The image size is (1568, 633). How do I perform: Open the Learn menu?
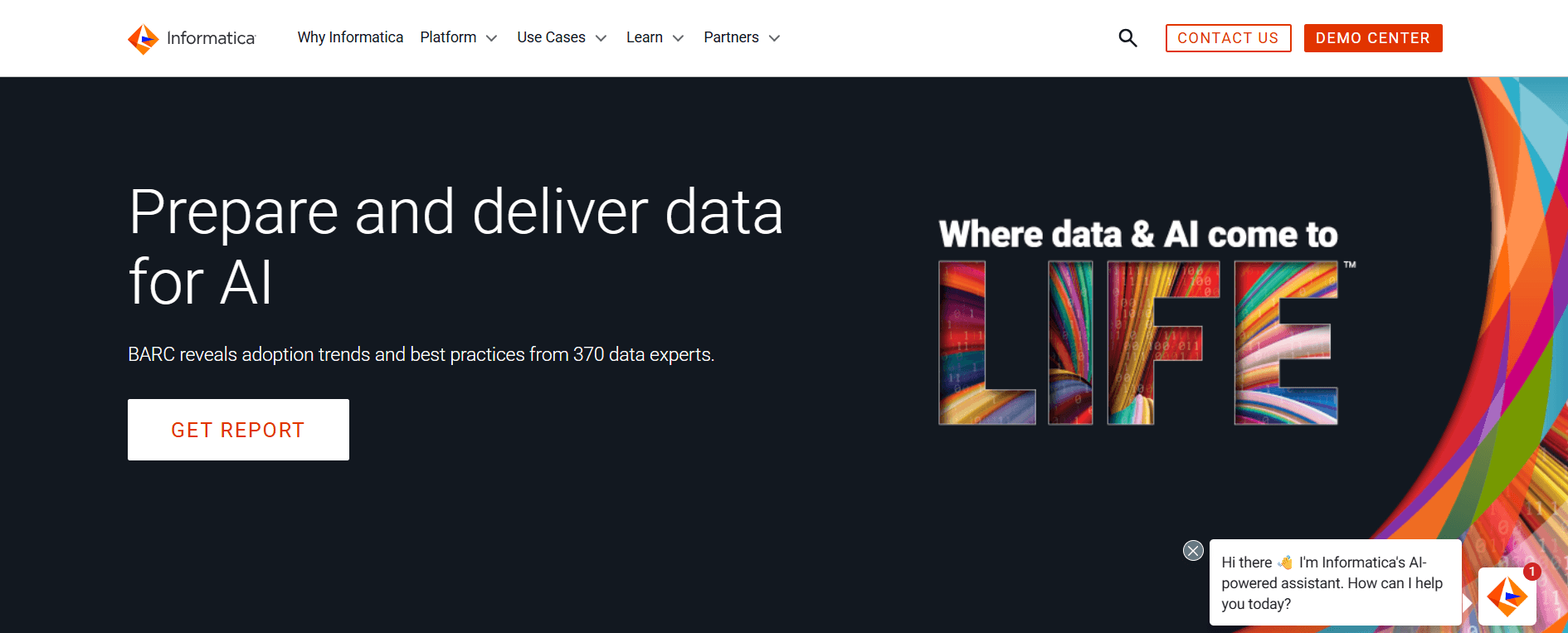point(645,37)
